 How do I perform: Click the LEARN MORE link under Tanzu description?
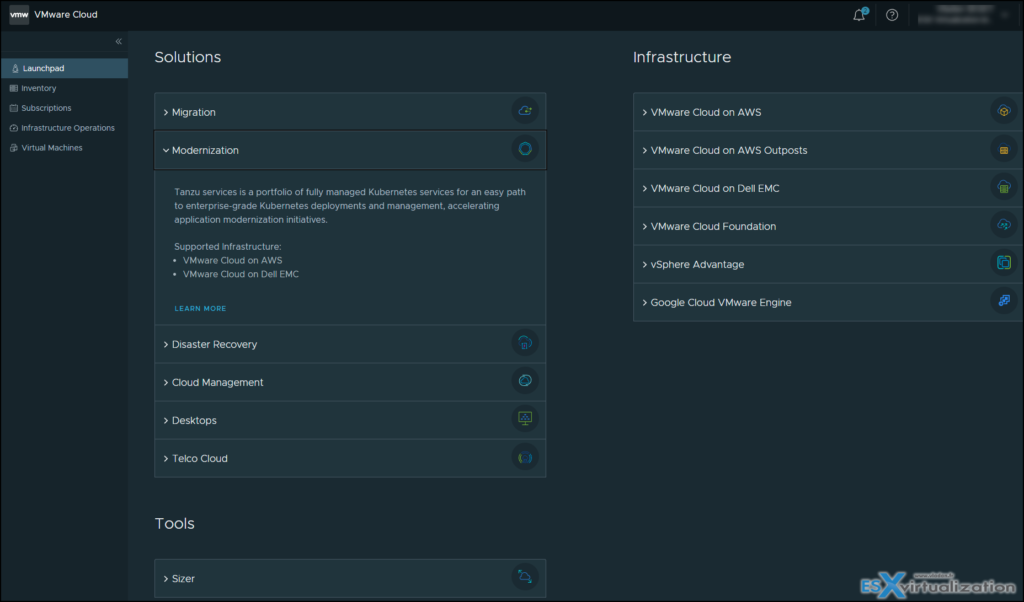(x=200, y=308)
